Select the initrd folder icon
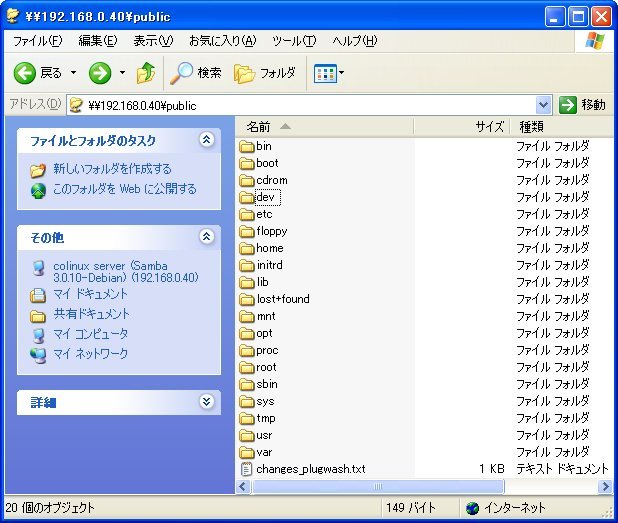This screenshot has width=618, height=523. point(247,266)
